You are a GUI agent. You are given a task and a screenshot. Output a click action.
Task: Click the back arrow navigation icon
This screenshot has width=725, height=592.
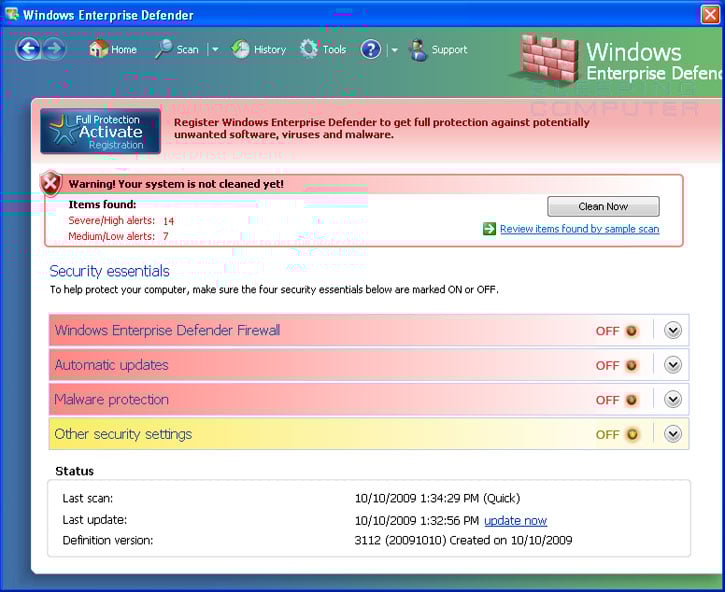pyautogui.click(x=28, y=49)
